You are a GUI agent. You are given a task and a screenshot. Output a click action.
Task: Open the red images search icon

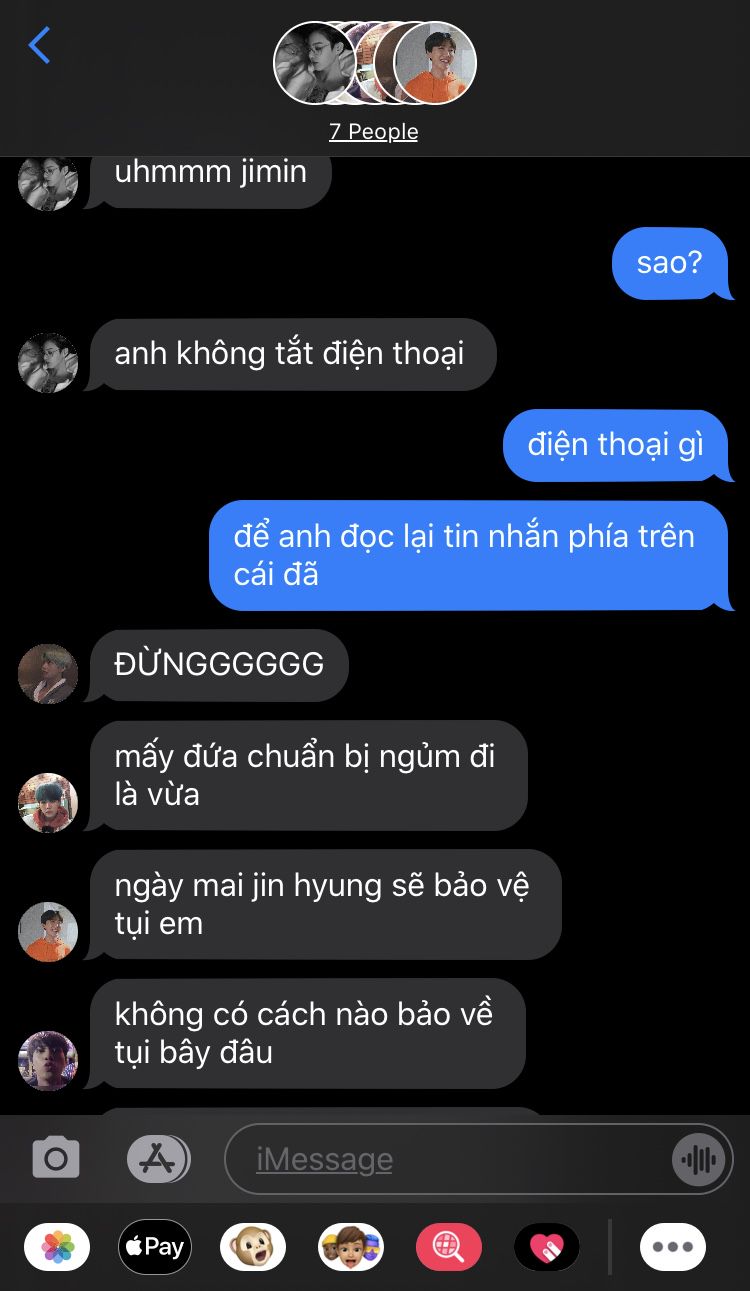449,1247
